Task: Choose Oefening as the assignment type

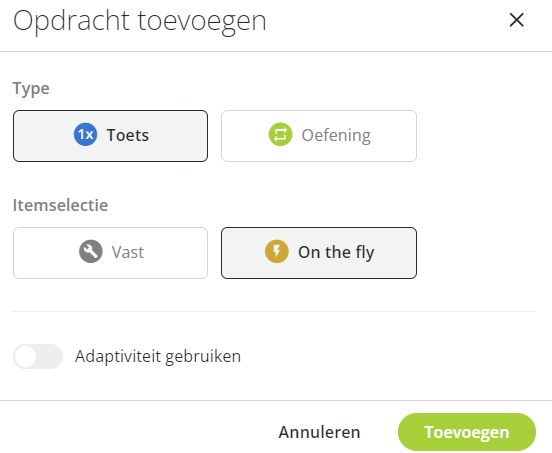Action: pyautogui.click(x=319, y=136)
